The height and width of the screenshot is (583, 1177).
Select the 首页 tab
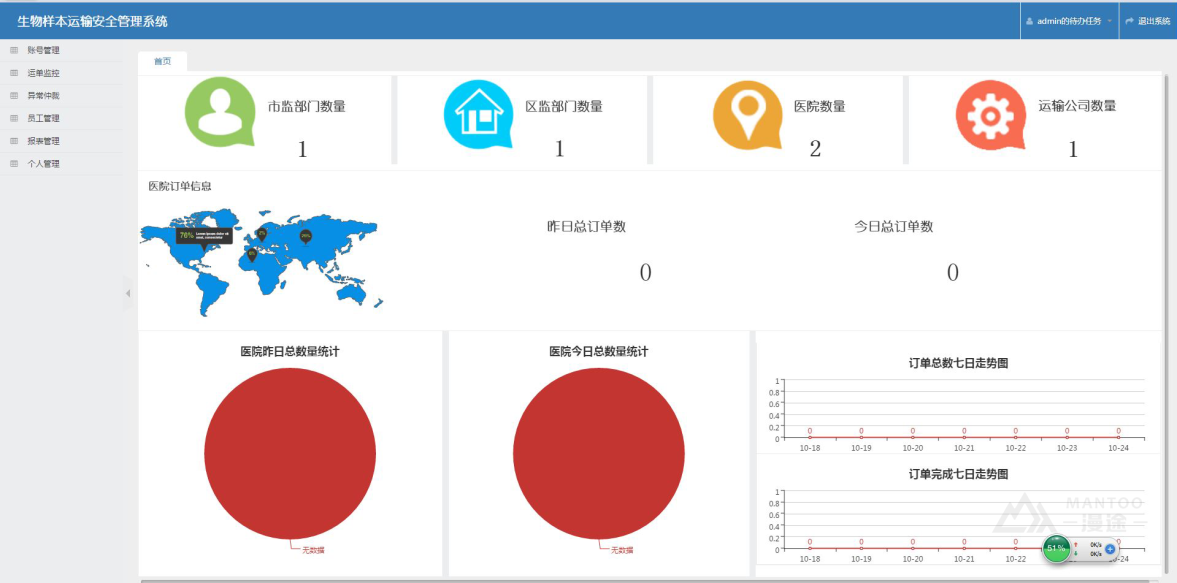point(162,61)
